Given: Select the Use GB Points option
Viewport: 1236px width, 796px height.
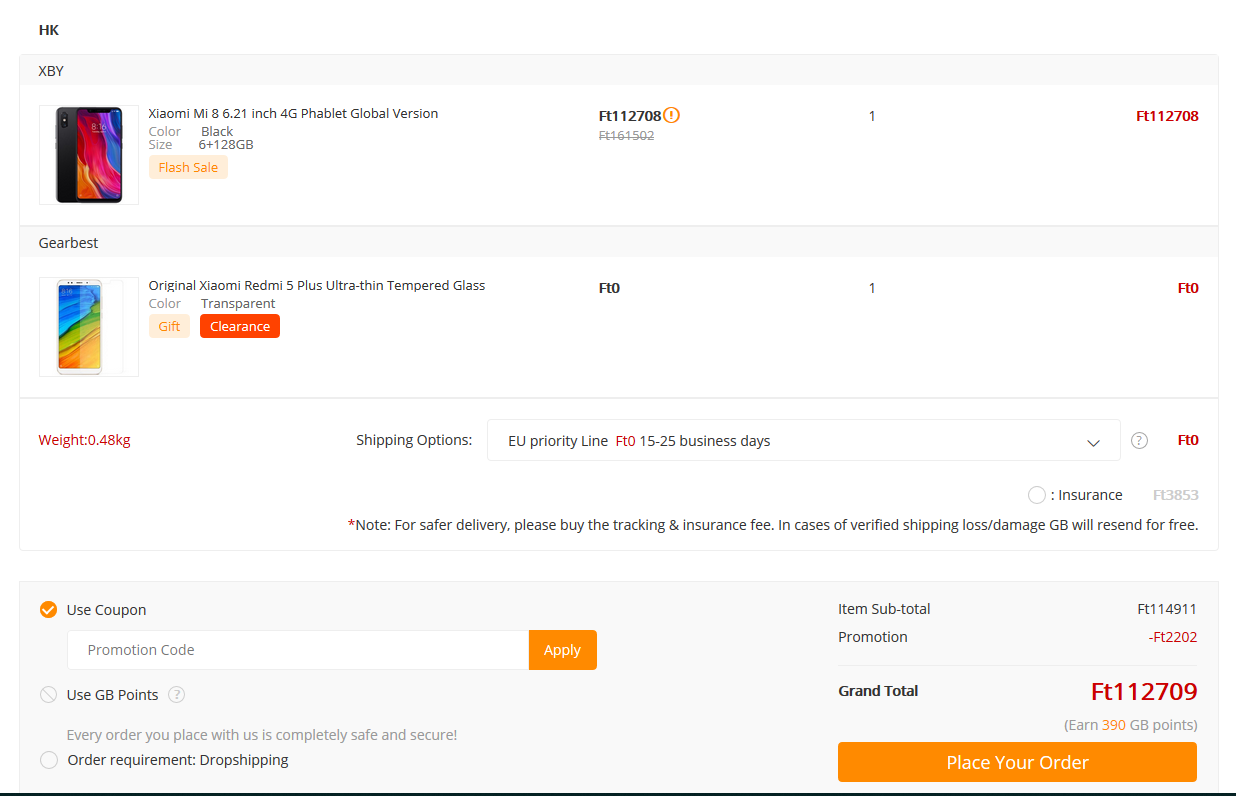Looking at the screenshot, I should pos(48,695).
